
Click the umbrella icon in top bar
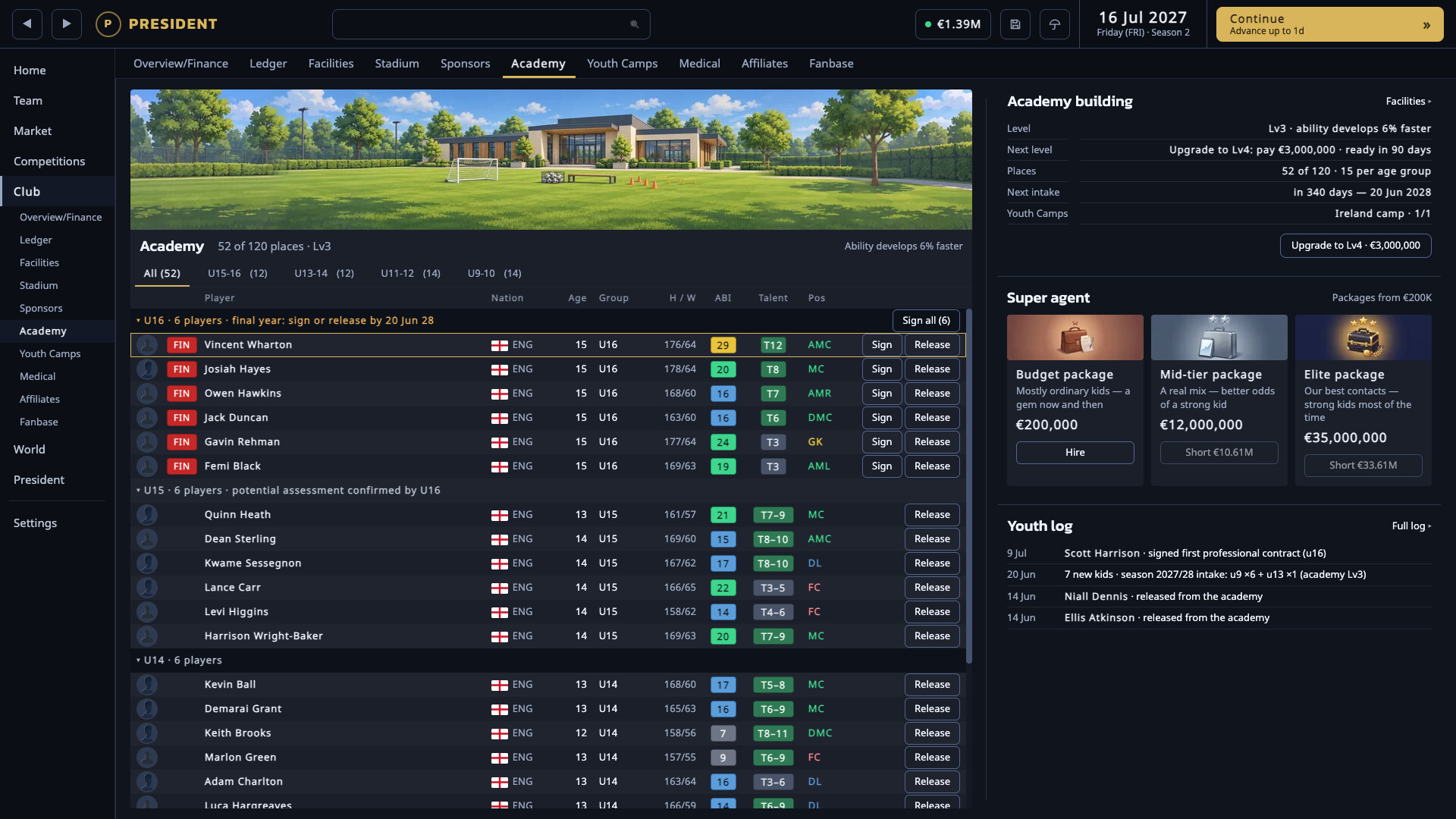tap(1055, 24)
